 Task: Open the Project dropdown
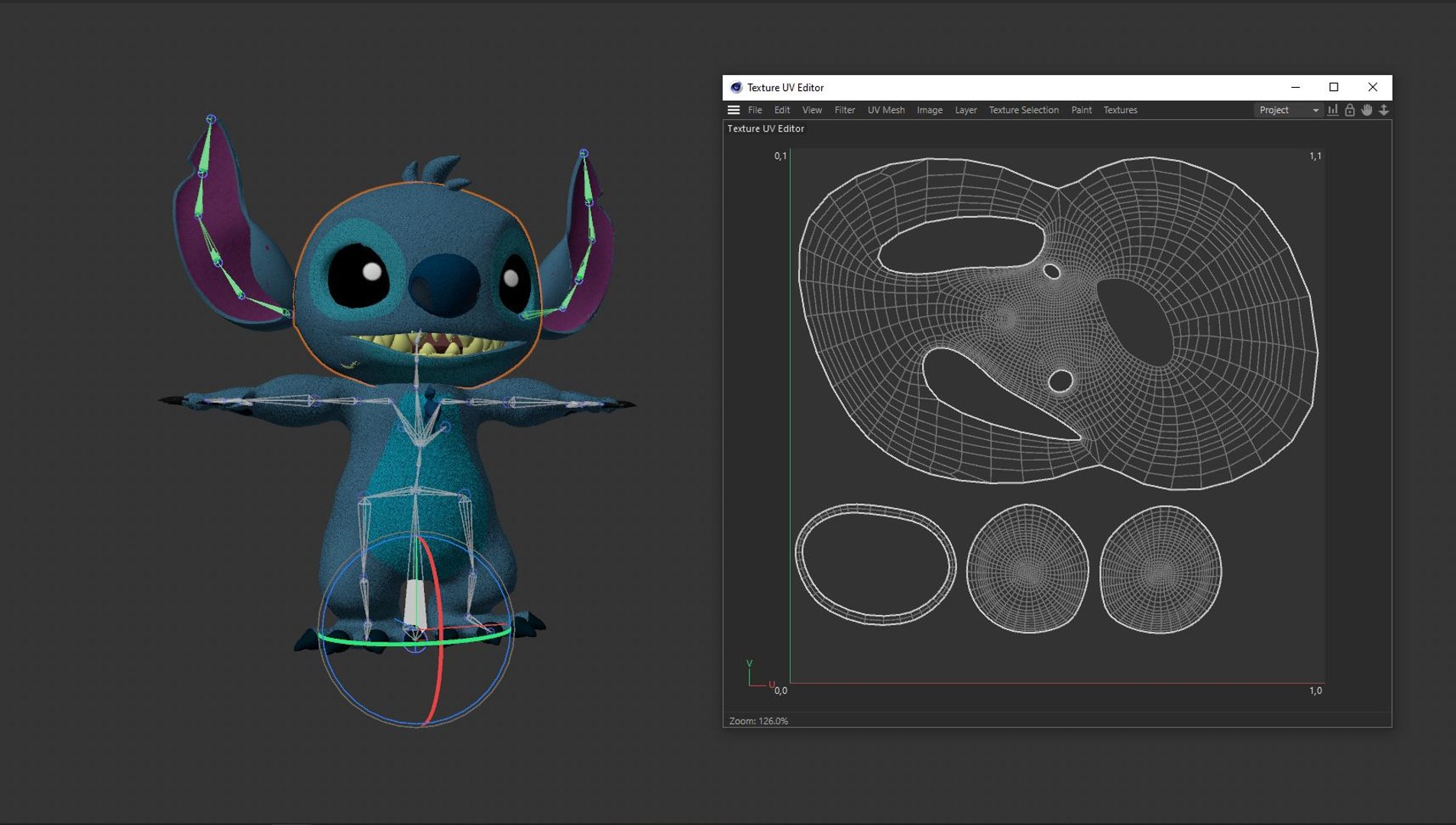point(1289,110)
